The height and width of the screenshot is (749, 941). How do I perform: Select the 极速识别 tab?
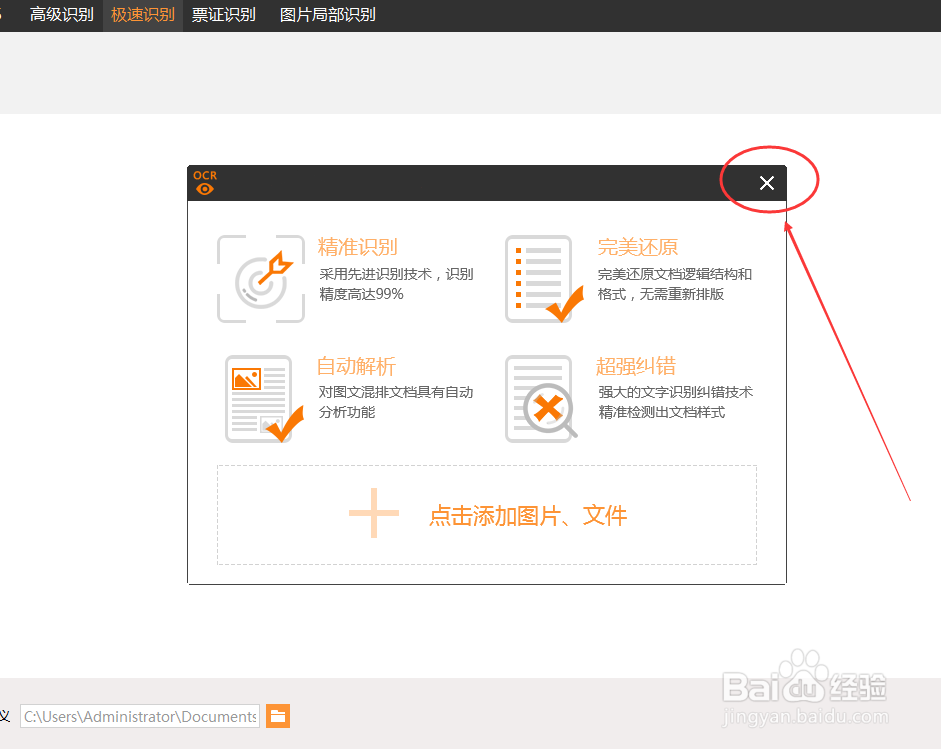[140, 14]
